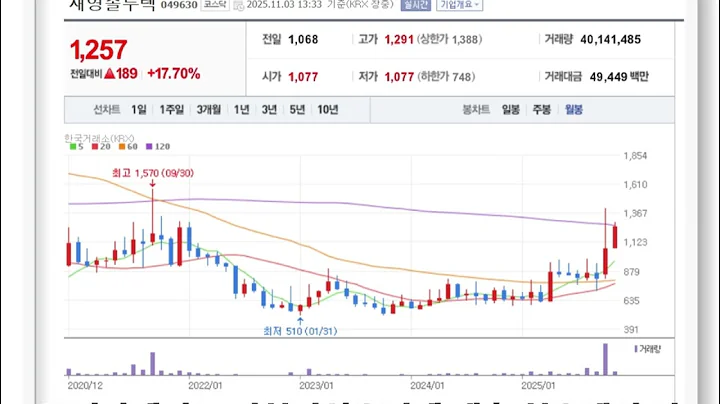Click the stock code 049630
Viewport: 720px width, 404px height.
click(x=179, y=5)
